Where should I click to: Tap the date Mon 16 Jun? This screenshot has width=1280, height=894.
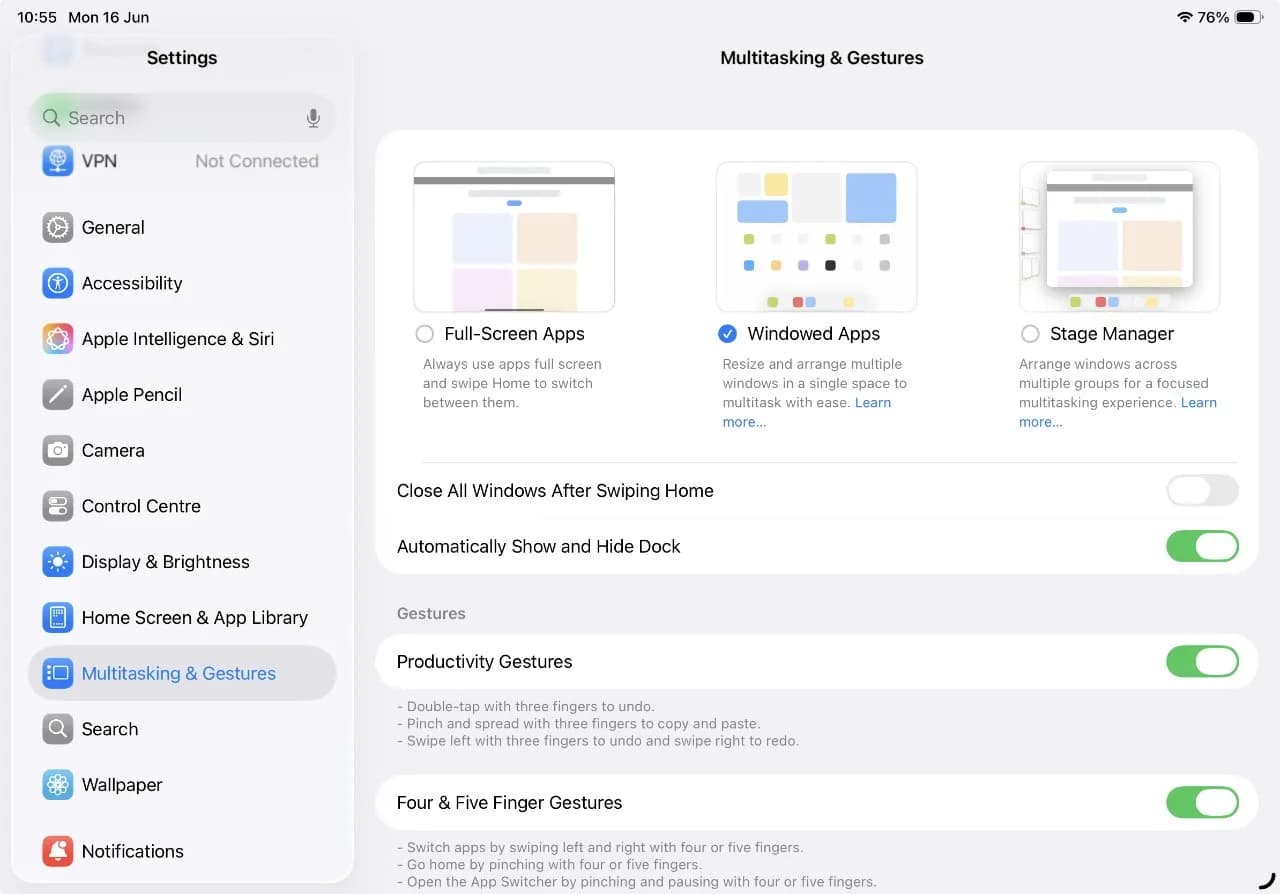click(108, 17)
